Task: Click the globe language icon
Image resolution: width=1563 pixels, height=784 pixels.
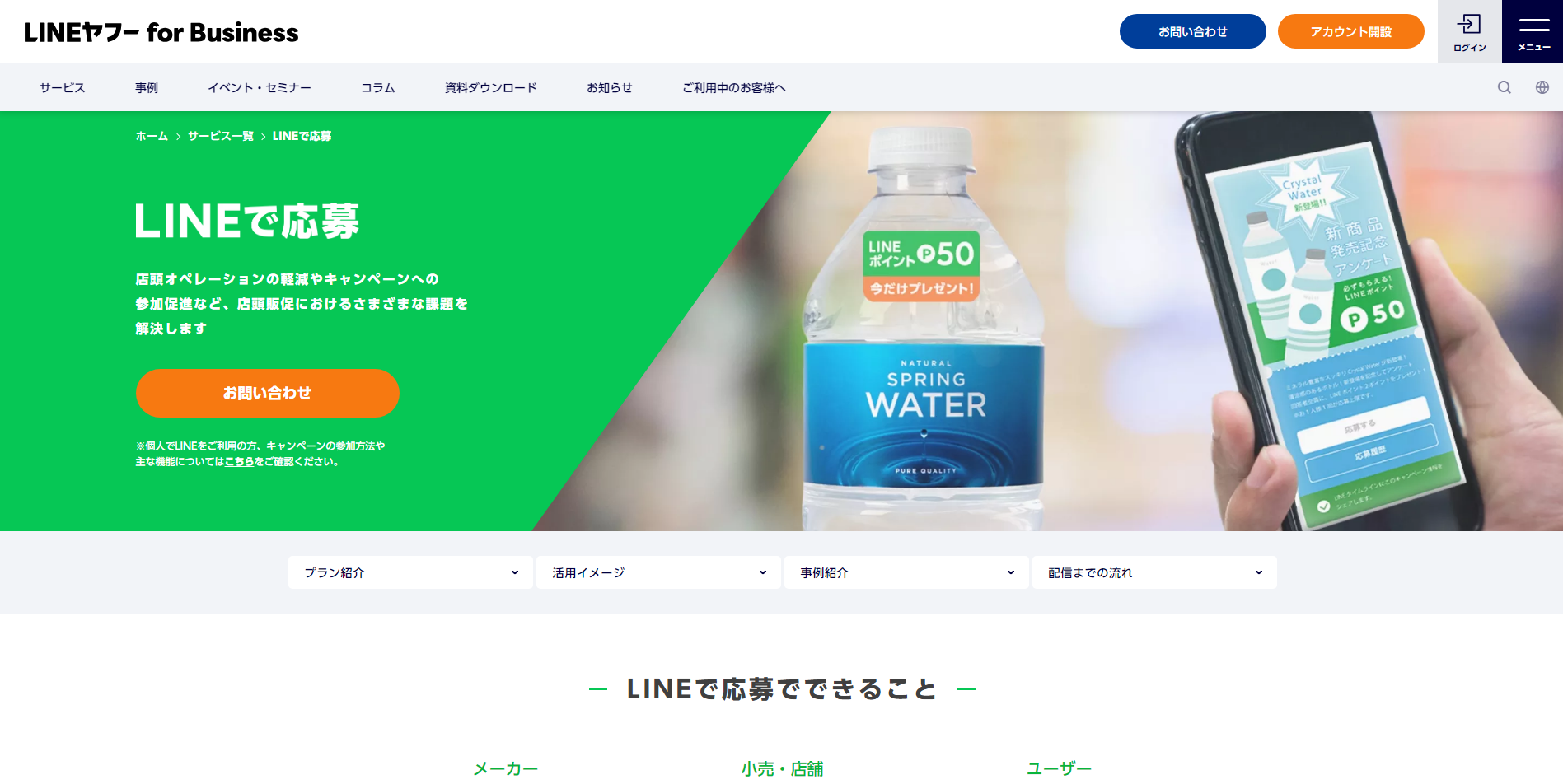Action: pyautogui.click(x=1542, y=87)
